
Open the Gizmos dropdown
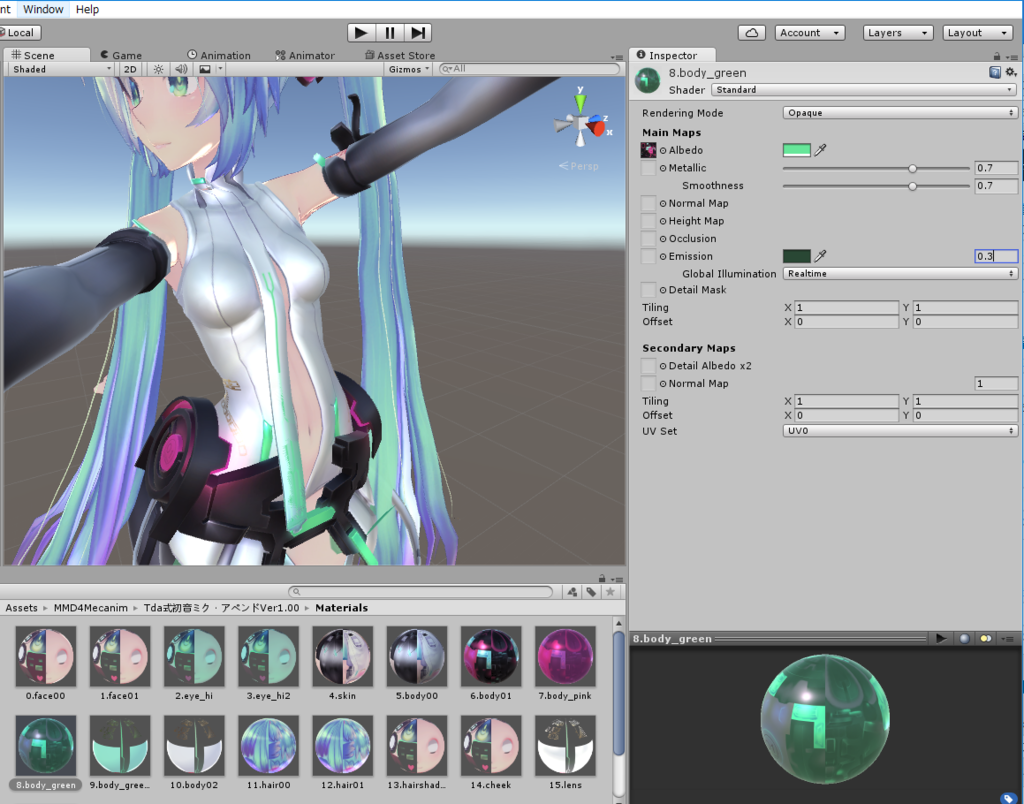click(409, 69)
